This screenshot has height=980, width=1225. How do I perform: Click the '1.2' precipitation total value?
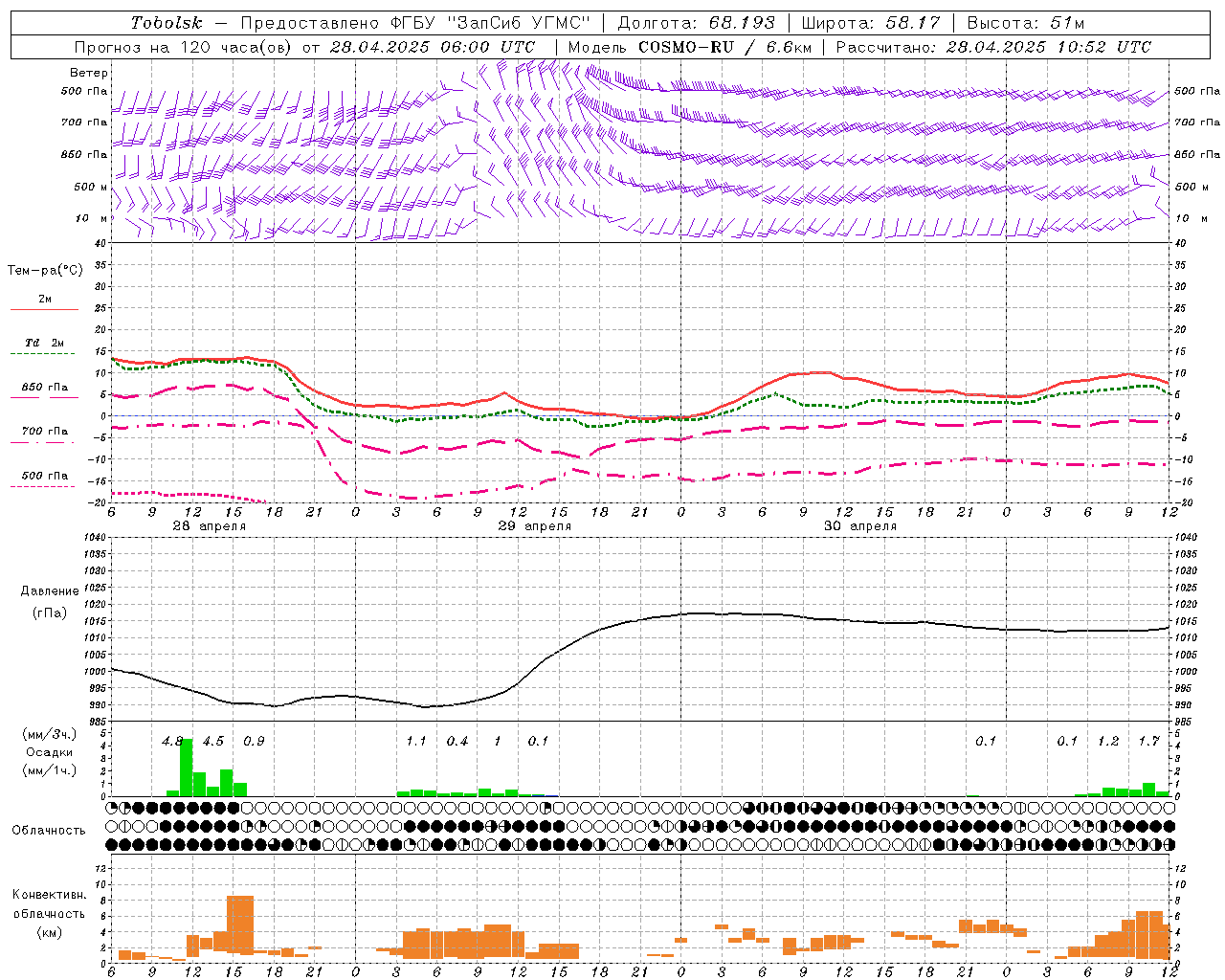tap(1108, 741)
